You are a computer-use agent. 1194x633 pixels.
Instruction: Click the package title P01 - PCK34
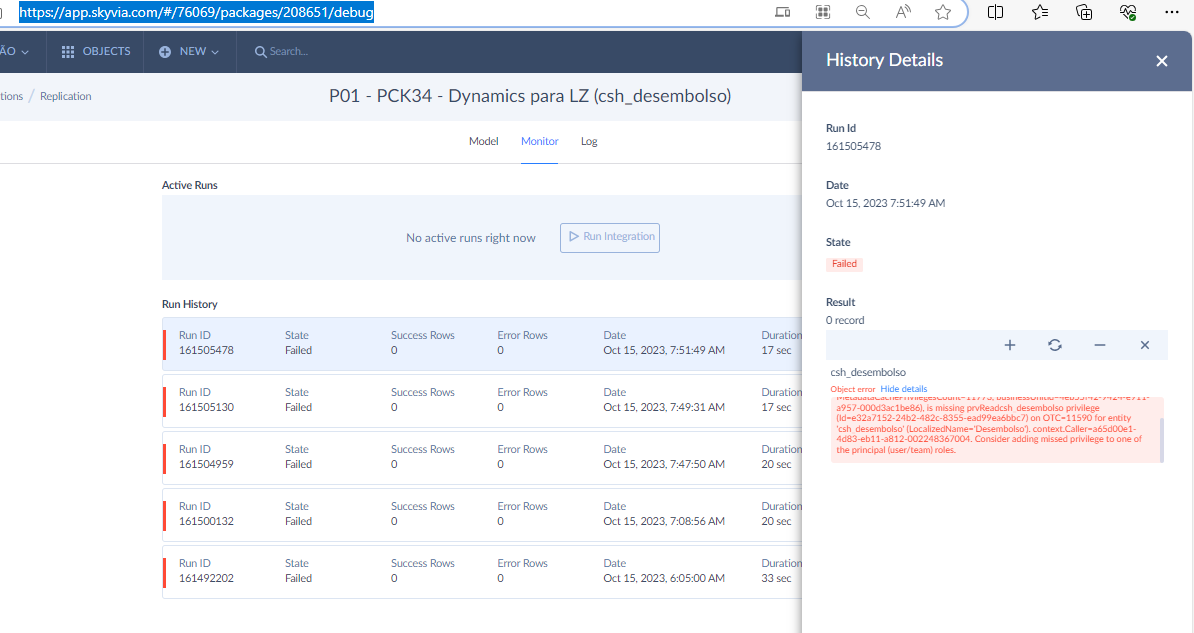tap(530, 96)
